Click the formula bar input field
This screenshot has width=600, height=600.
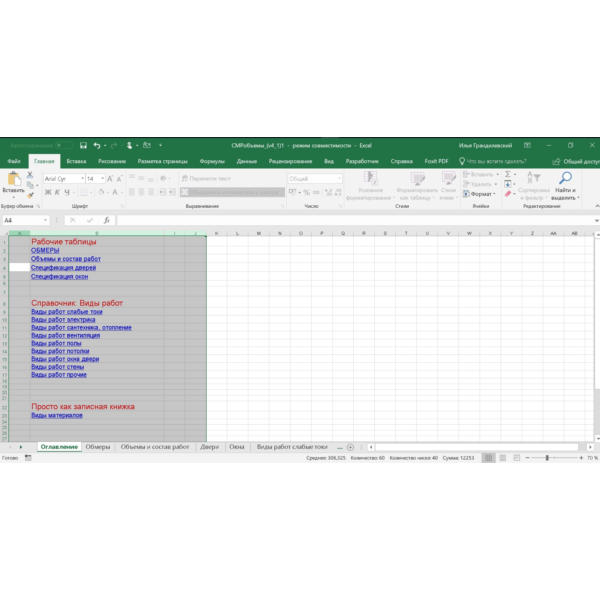pos(355,220)
